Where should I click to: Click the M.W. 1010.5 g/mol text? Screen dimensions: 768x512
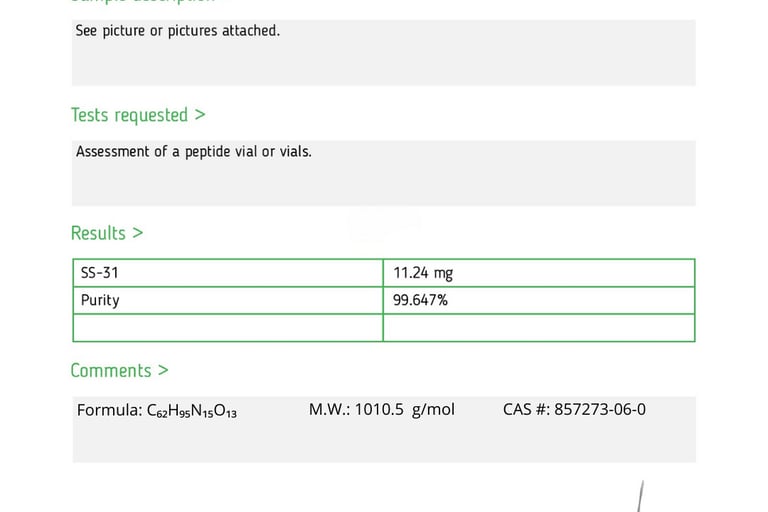(381, 409)
